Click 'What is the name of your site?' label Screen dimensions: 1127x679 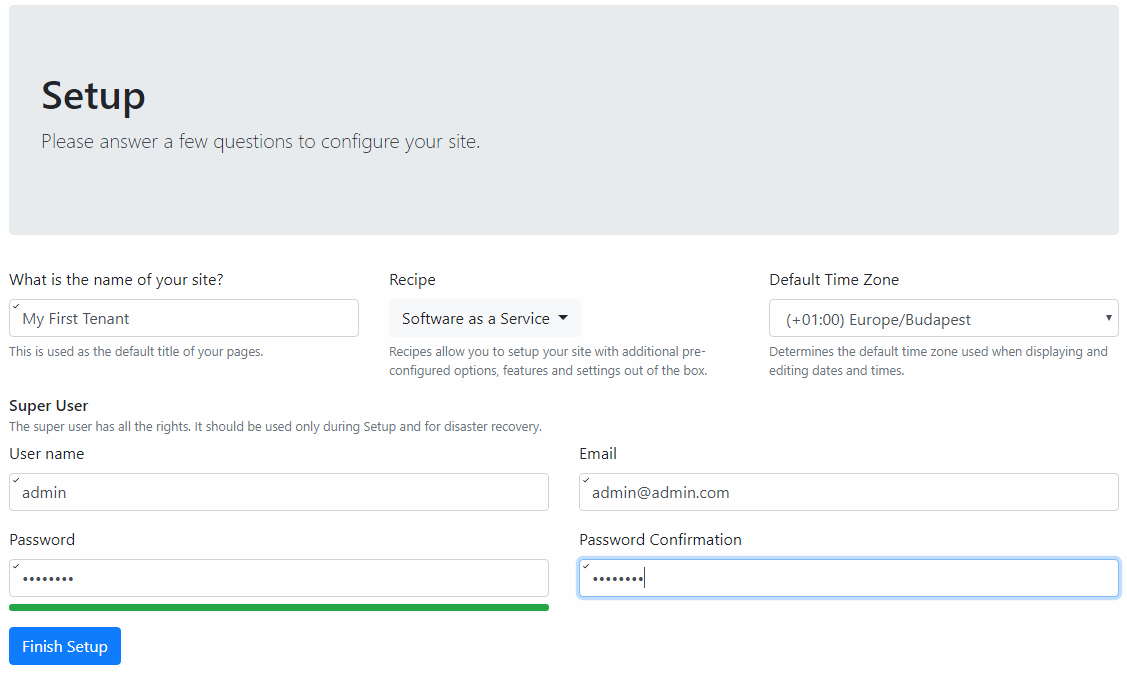[x=116, y=280]
